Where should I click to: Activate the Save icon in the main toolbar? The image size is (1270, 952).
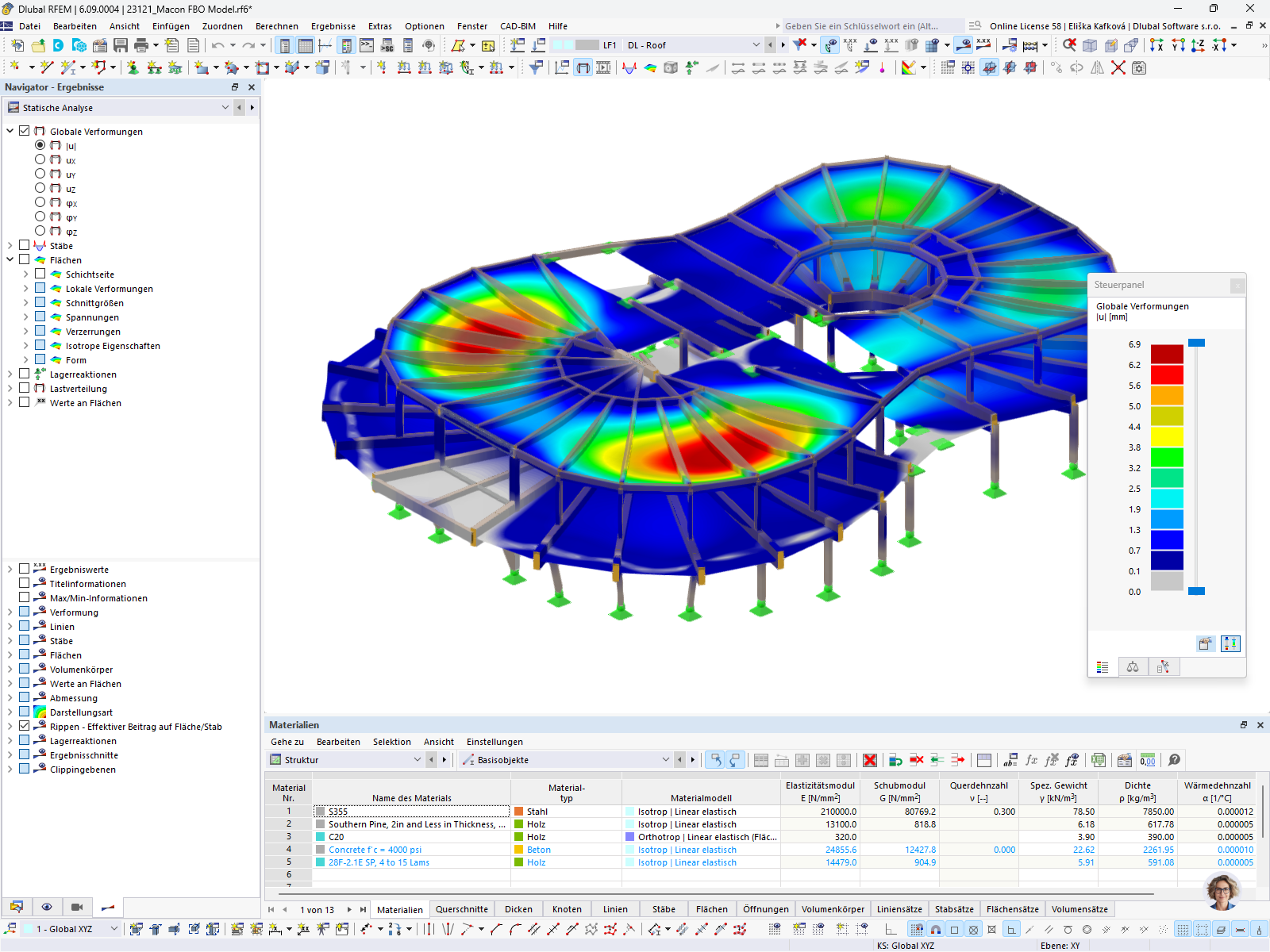[120, 45]
